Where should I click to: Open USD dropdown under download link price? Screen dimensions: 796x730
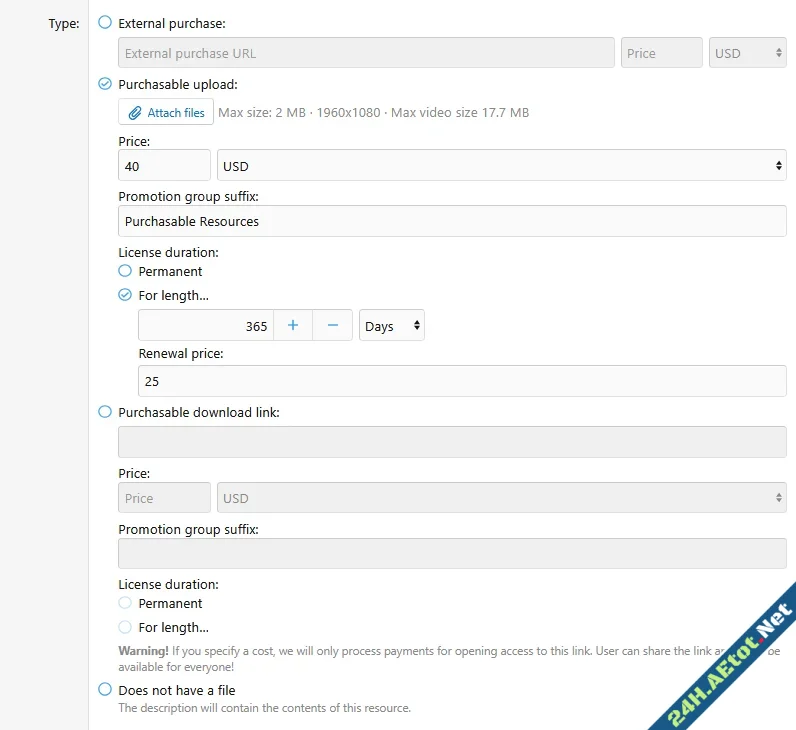point(500,498)
